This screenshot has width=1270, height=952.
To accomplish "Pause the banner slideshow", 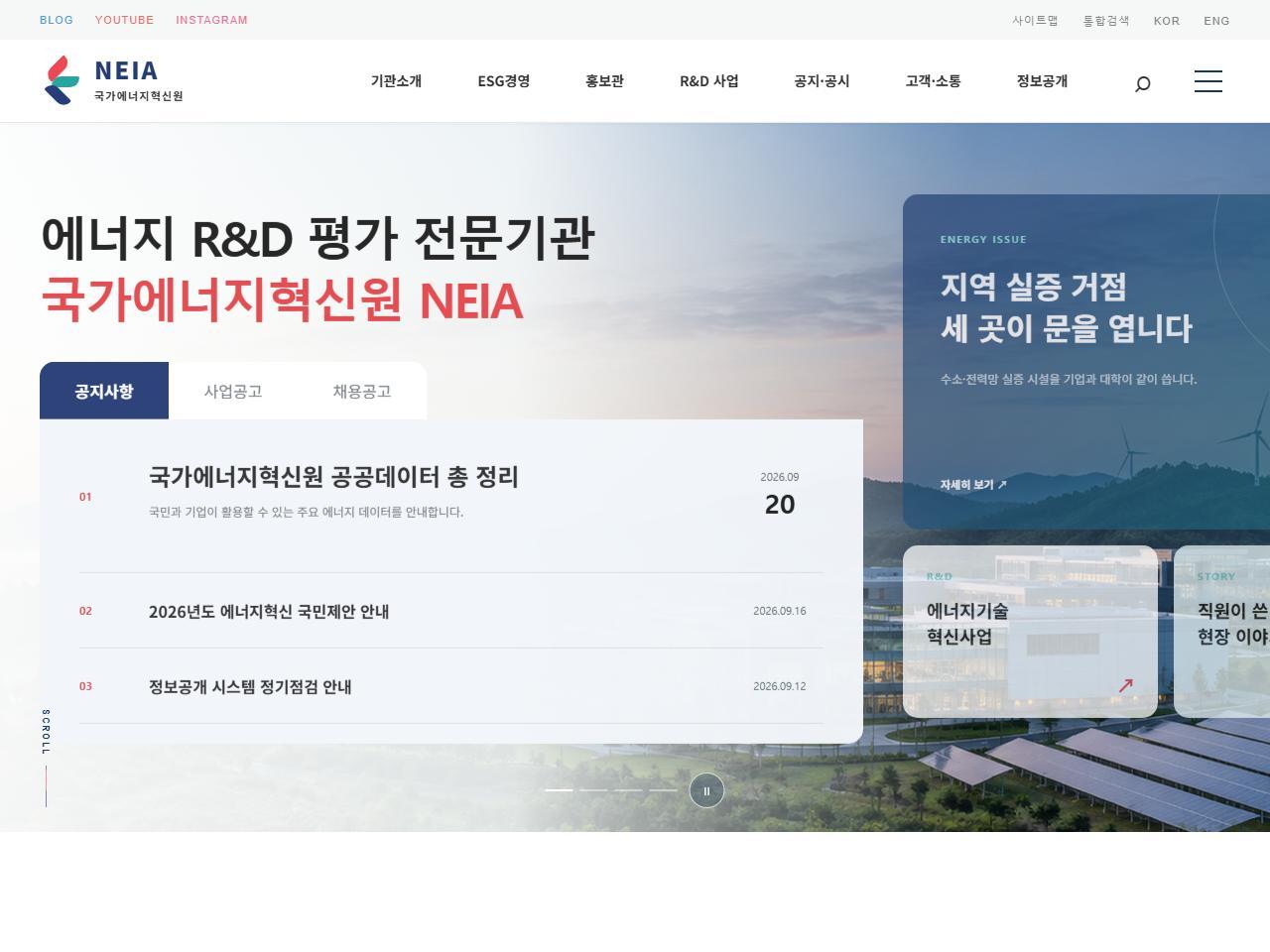I will pos(706,790).
